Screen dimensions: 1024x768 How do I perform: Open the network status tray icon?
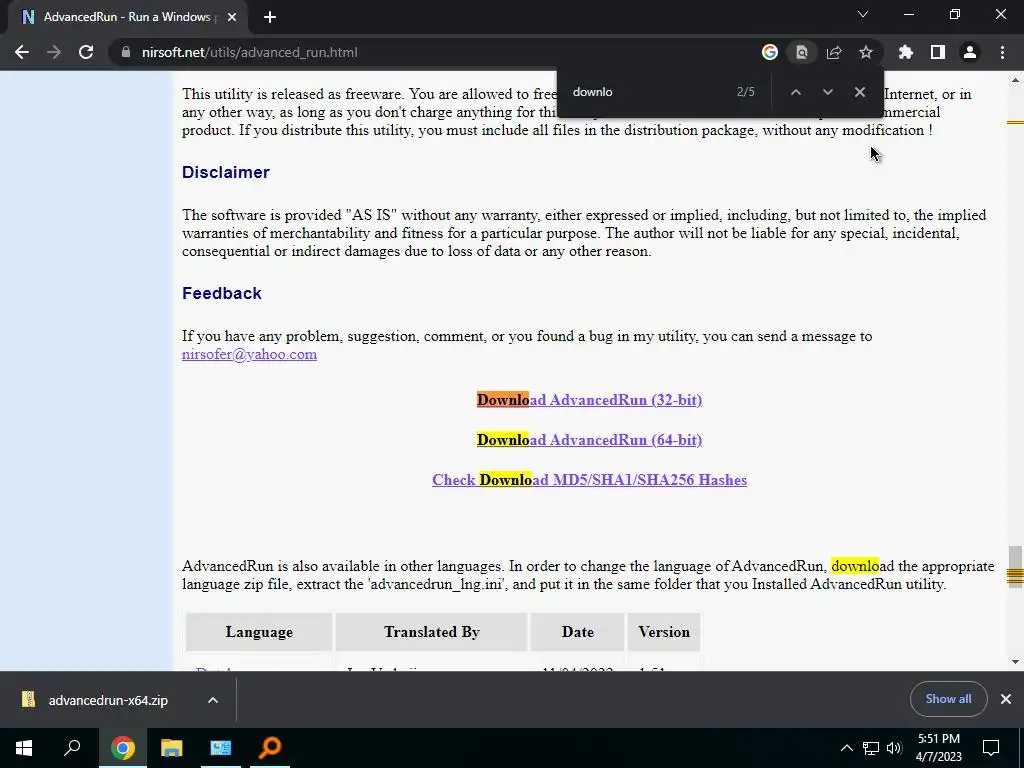(x=871, y=748)
